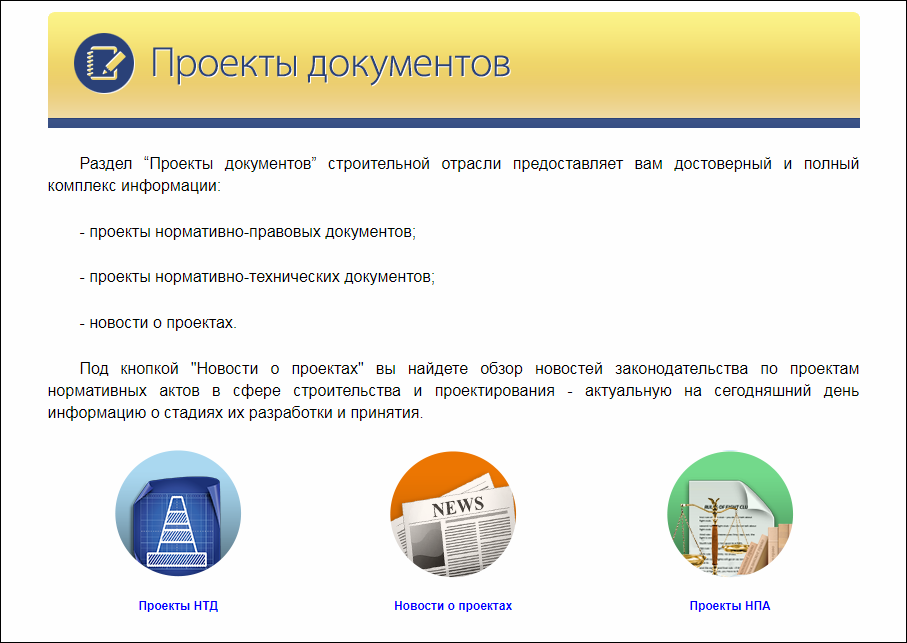Image resolution: width=907 pixels, height=643 pixels.
Task: Click the dark blue stripe under header
Action: coord(453,123)
